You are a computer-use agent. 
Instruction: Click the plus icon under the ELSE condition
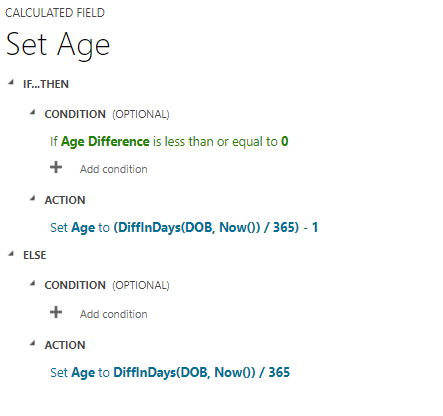56,312
